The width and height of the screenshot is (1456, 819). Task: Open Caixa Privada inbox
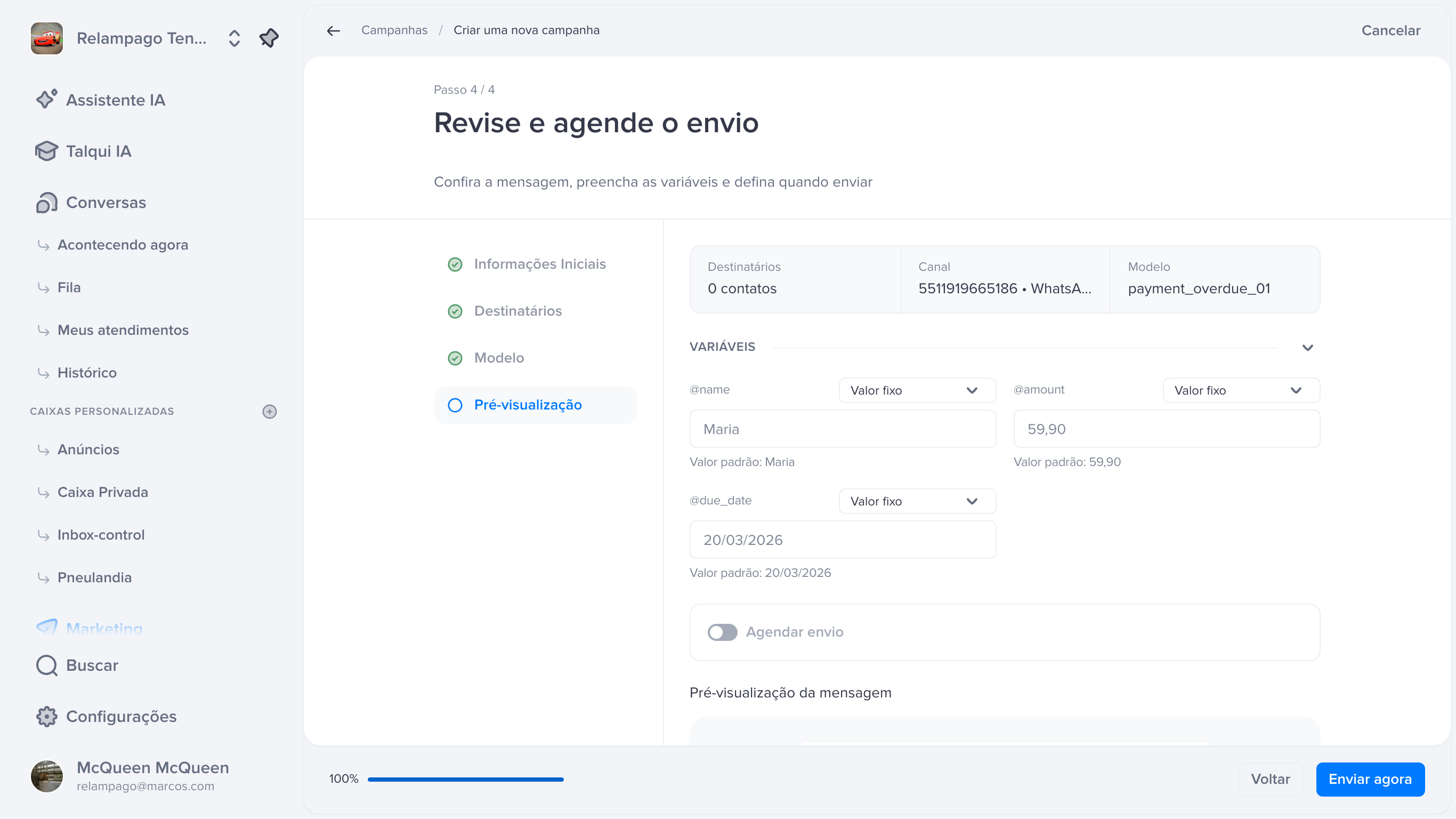(103, 492)
